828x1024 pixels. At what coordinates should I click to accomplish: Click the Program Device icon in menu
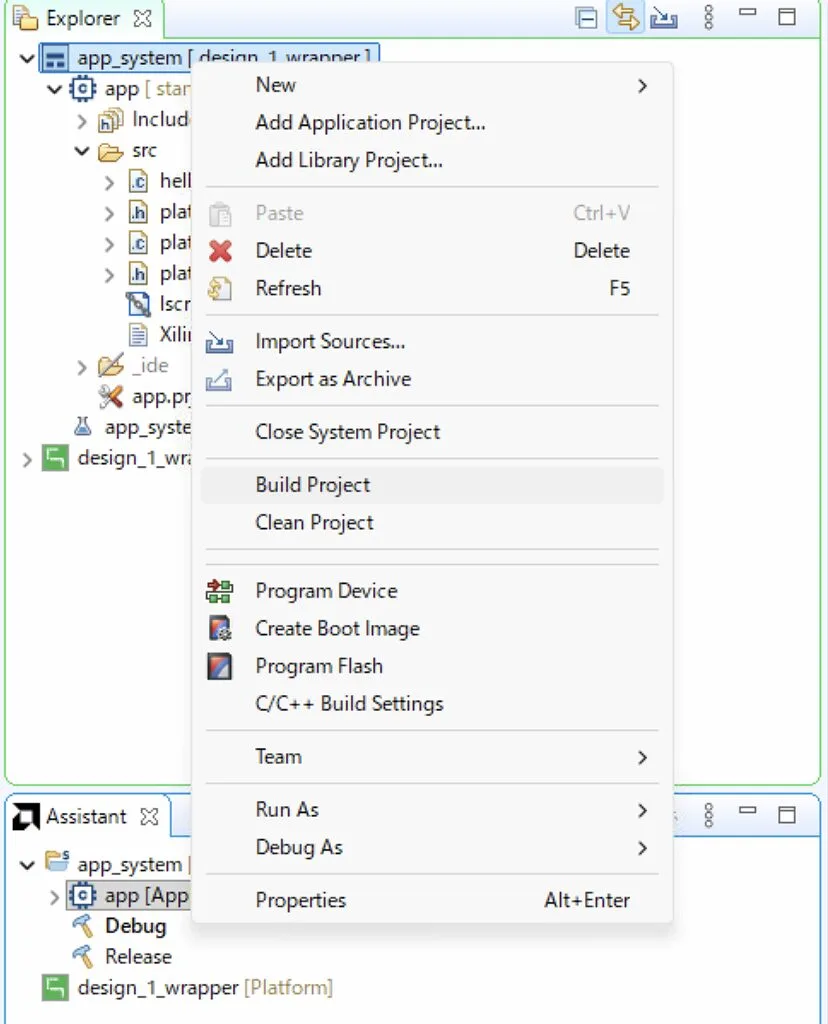click(x=219, y=591)
